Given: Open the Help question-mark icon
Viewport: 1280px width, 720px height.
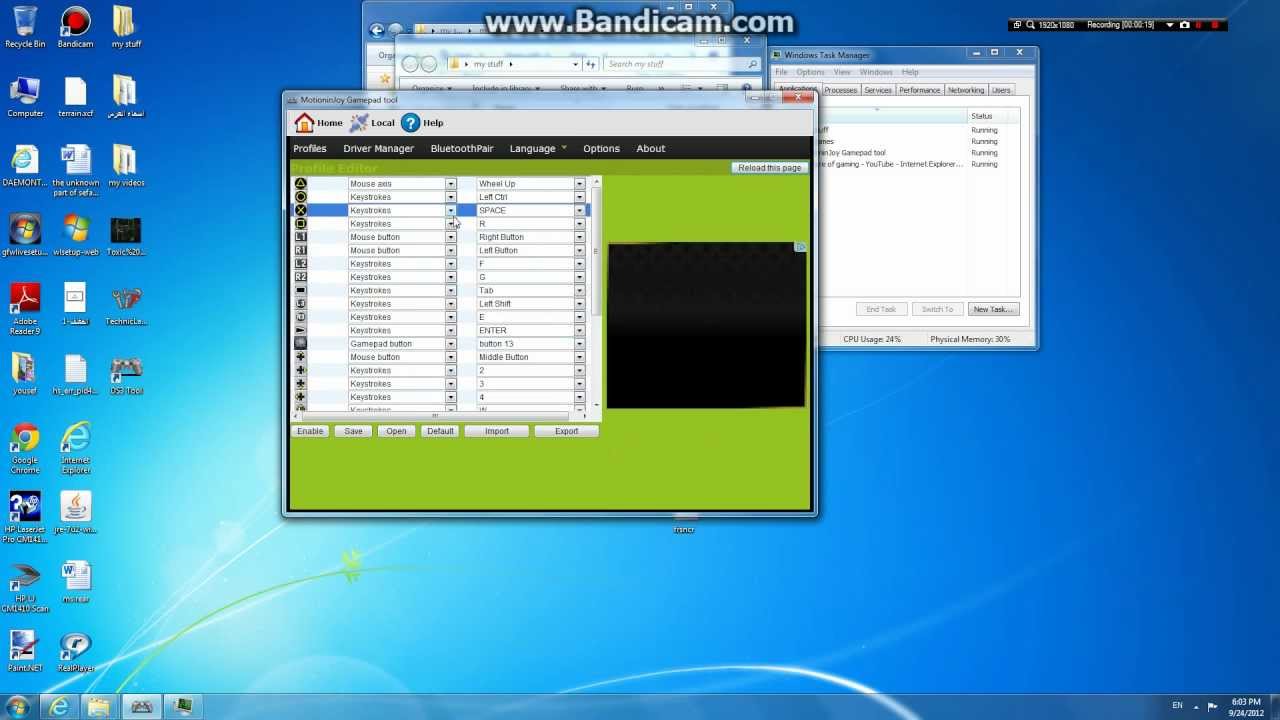Looking at the screenshot, I should [410, 123].
